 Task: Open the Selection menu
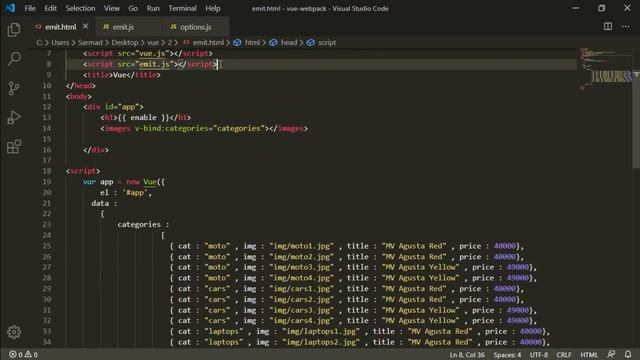[x=80, y=8]
